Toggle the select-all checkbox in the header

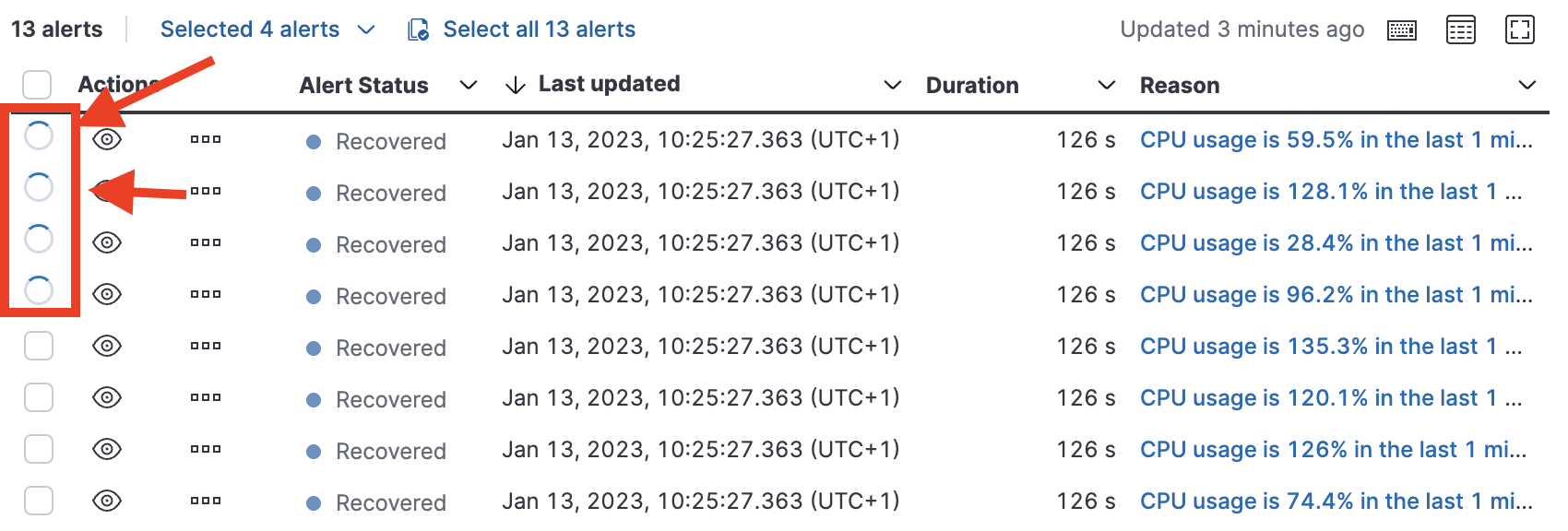37,84
